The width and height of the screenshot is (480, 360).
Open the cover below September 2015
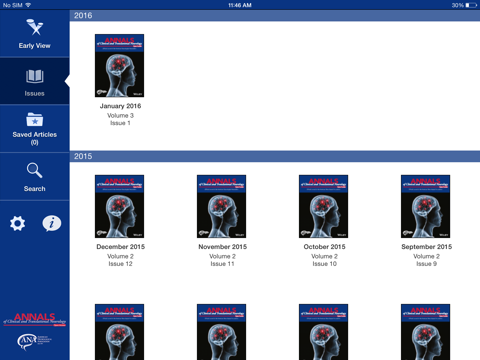[425, 332]
